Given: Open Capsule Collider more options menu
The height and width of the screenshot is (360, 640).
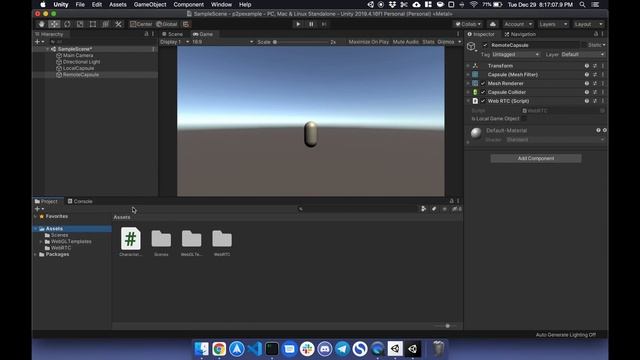Looking at the screenshot, I should (x=602, y=92).
